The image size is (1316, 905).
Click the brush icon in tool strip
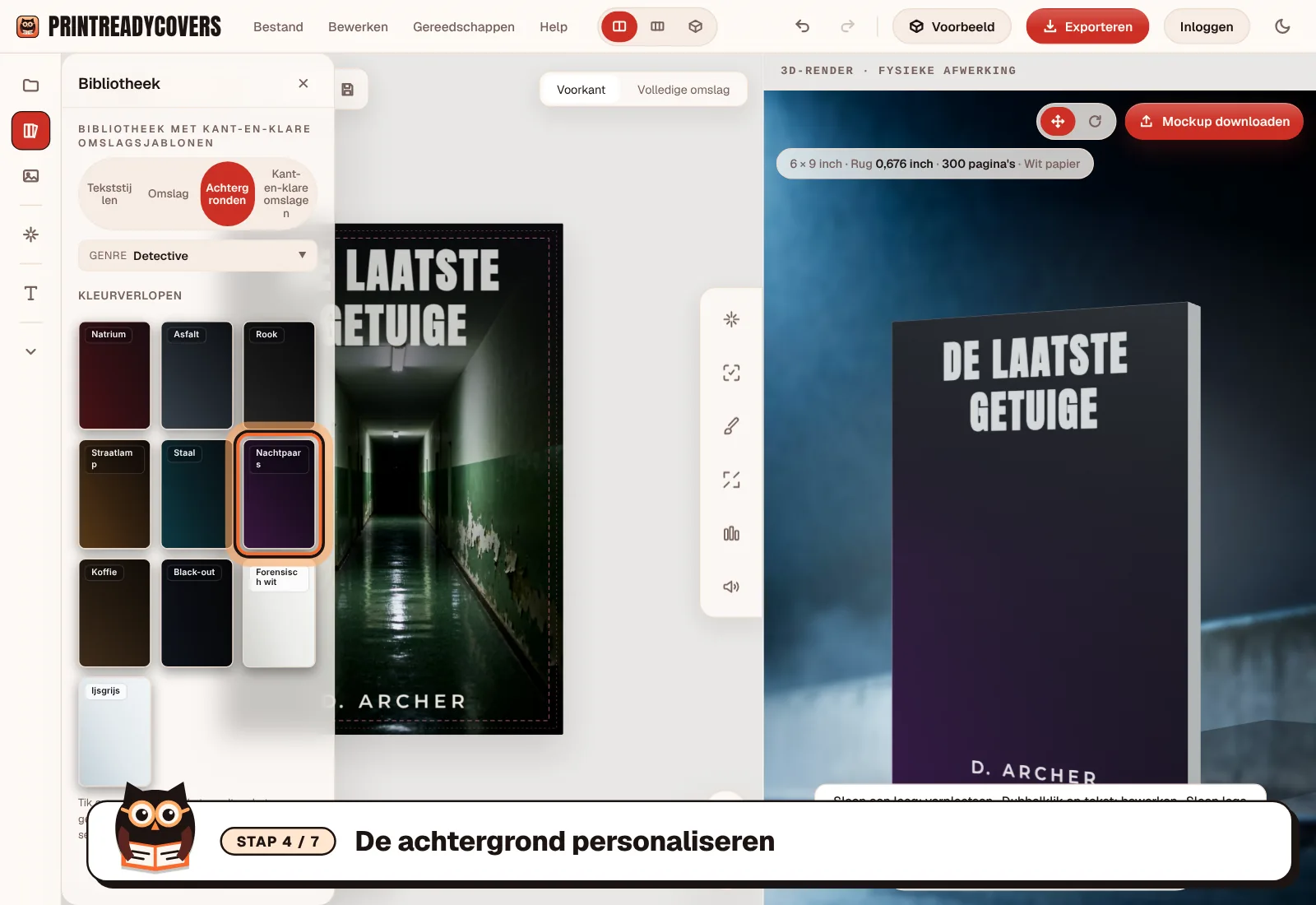(731, 426)
